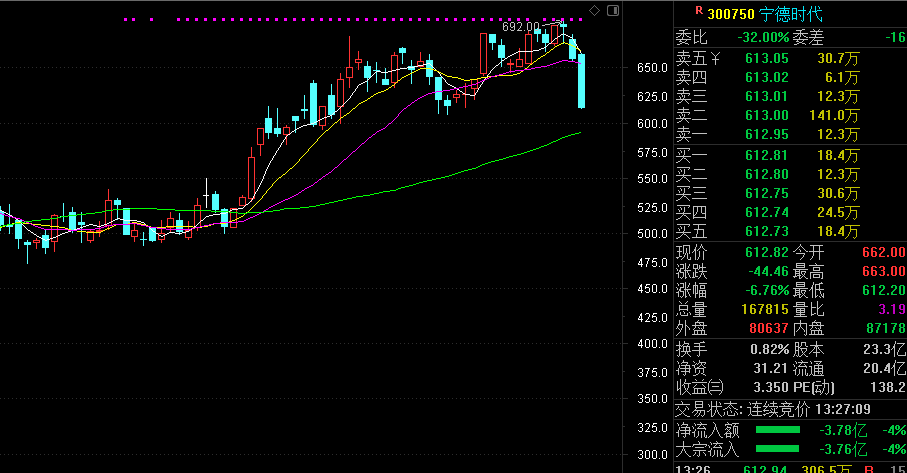
Task: Click the 650.0 price axis label
Action: click(652, 68)
